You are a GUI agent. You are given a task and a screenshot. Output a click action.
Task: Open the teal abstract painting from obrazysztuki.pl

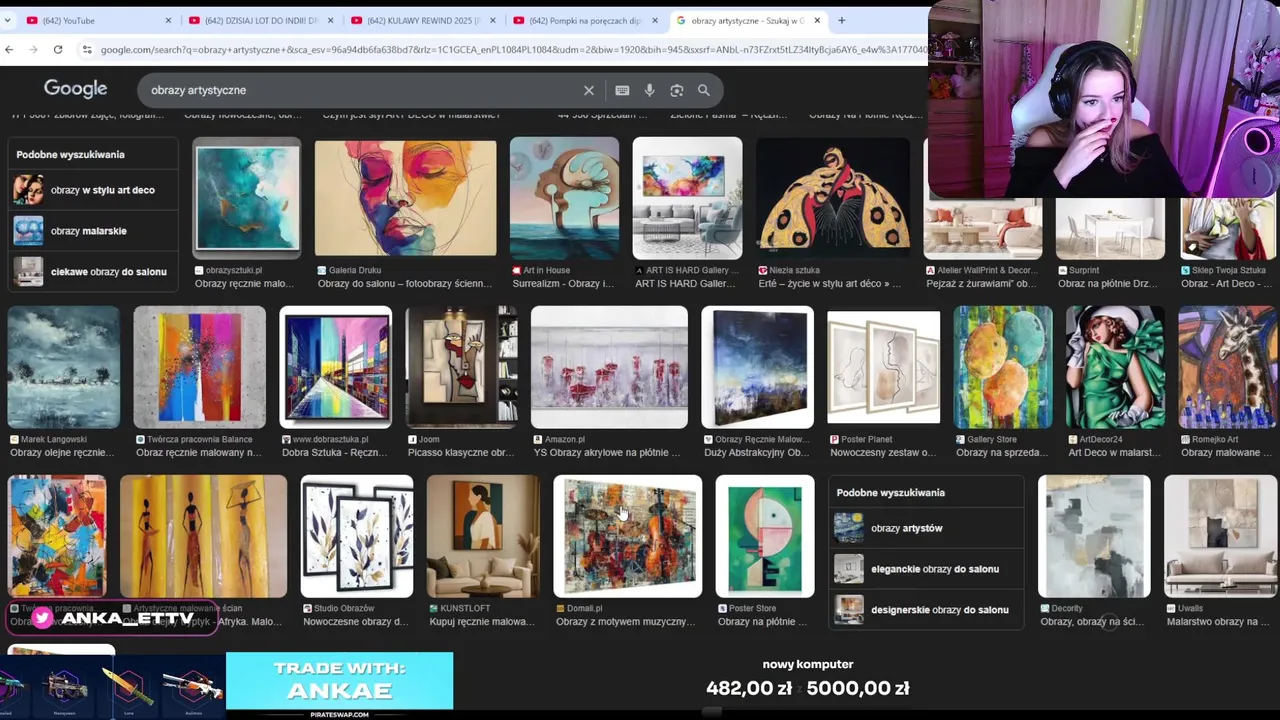(x=247, y=198)
